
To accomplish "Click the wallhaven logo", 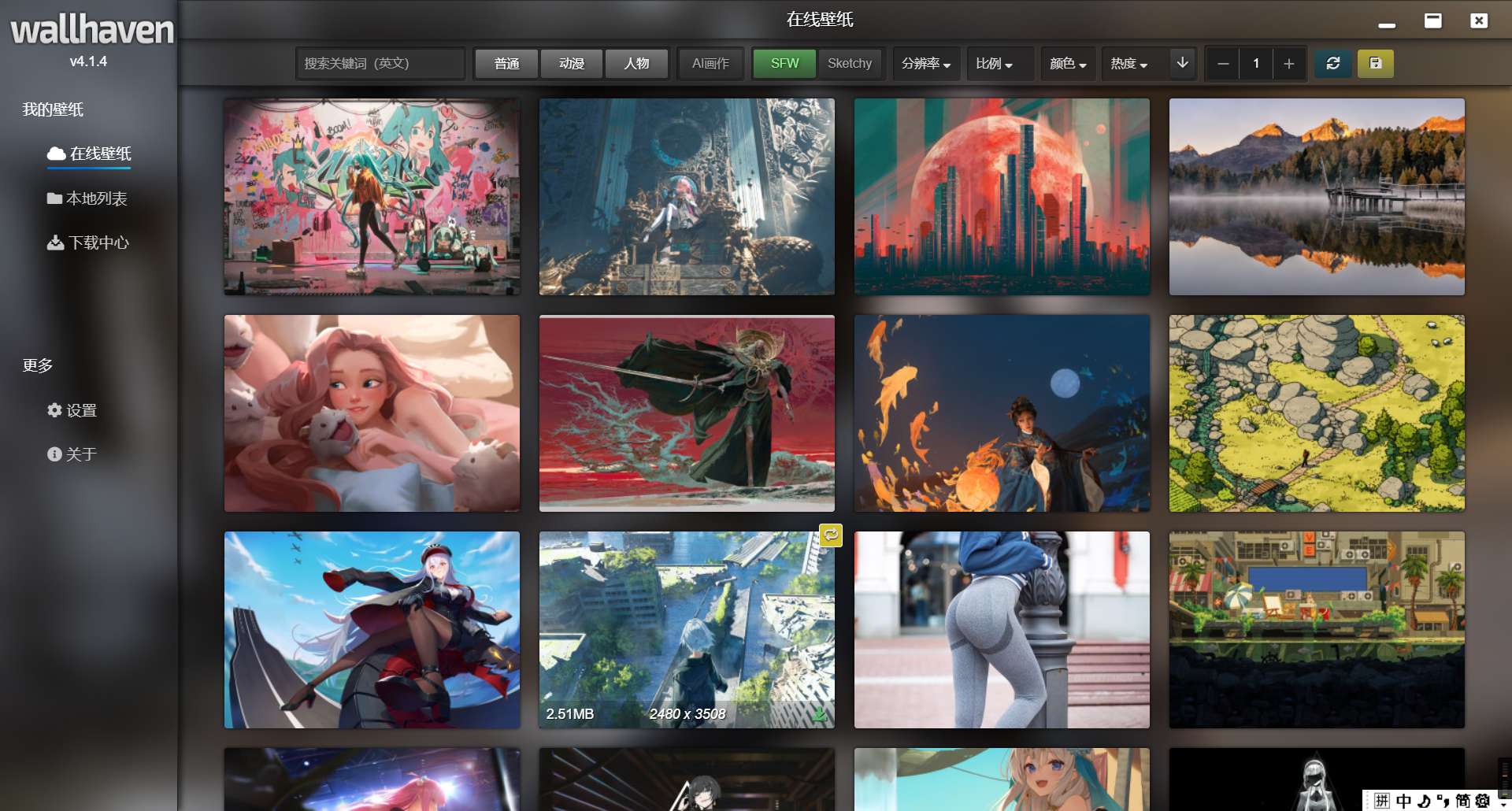I will [91, 30].
